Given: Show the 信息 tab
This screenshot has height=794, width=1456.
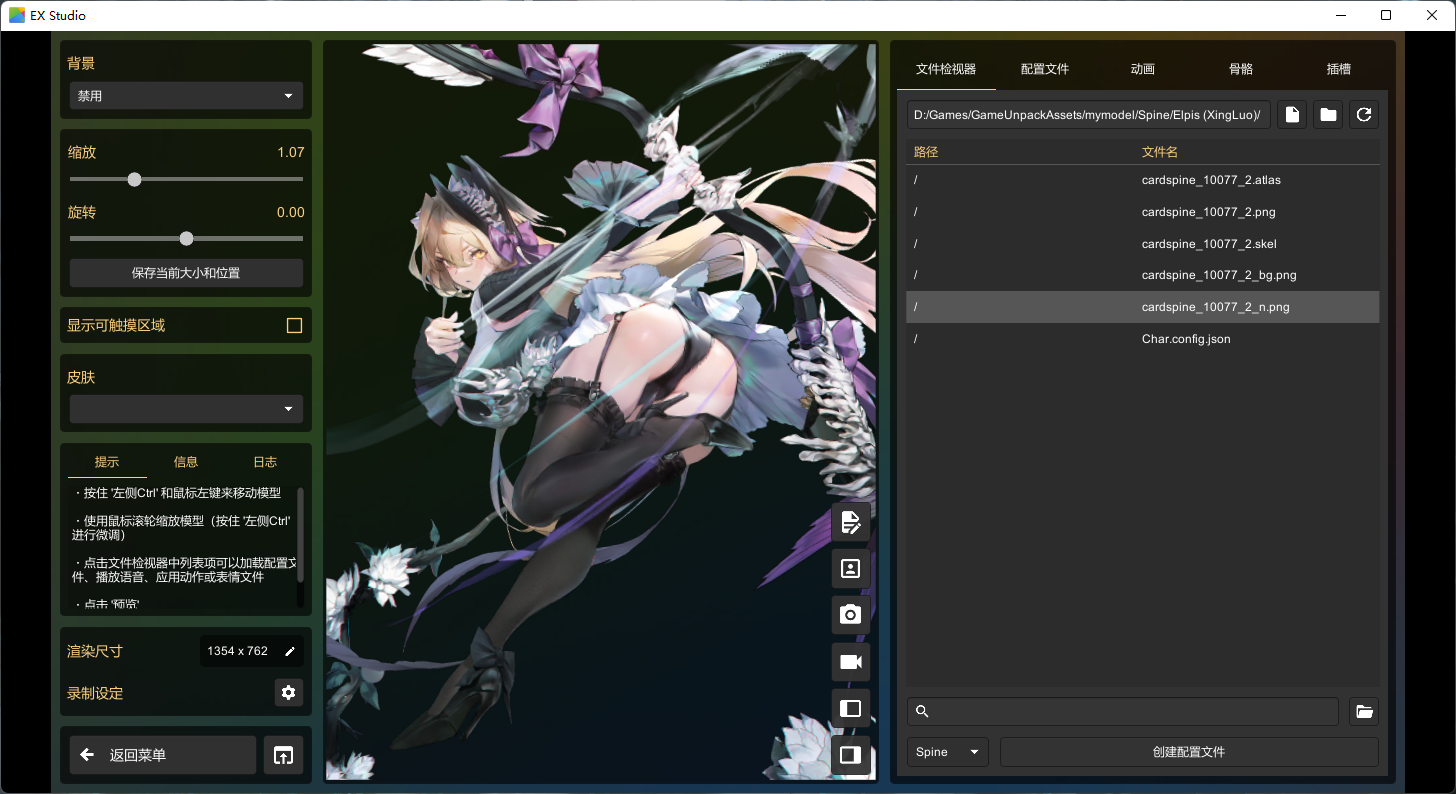Looking at the screenshot, I should pyautogui.click(x=186, y=462).
